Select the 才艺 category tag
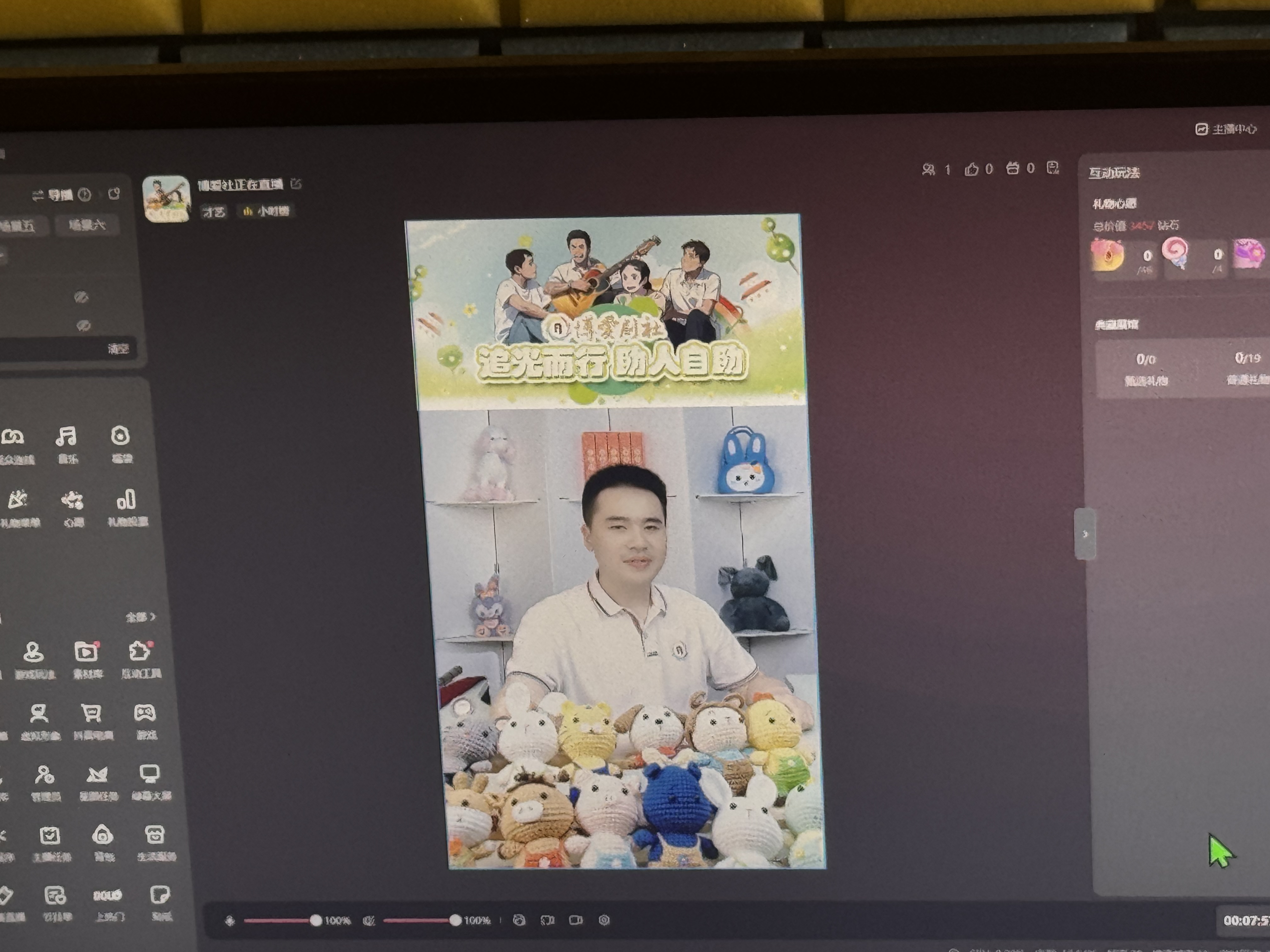1270x952 pixels. [214, 212]
